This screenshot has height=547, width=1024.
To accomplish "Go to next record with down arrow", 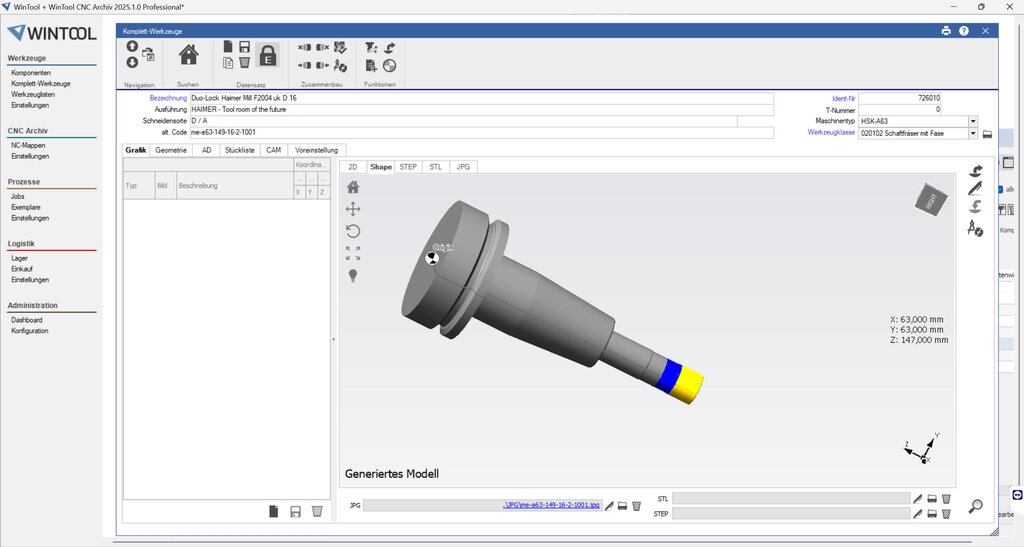I will pyautogui.click(x=132, y=63).
